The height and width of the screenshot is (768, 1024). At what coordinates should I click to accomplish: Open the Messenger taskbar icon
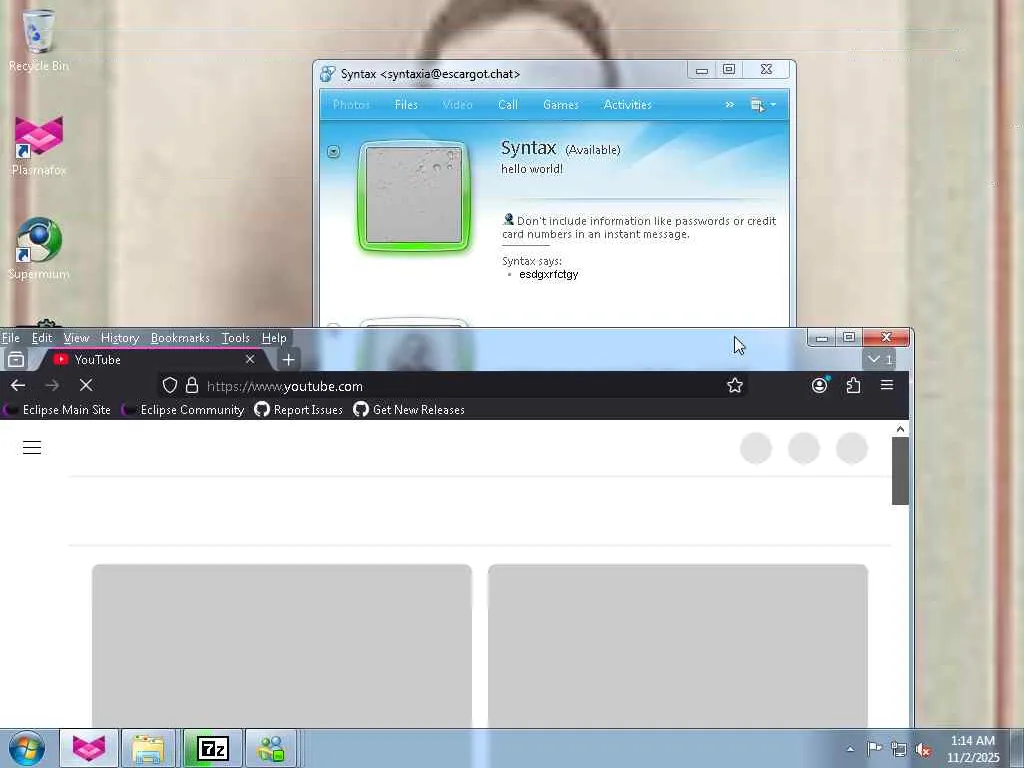pos(271,748)
